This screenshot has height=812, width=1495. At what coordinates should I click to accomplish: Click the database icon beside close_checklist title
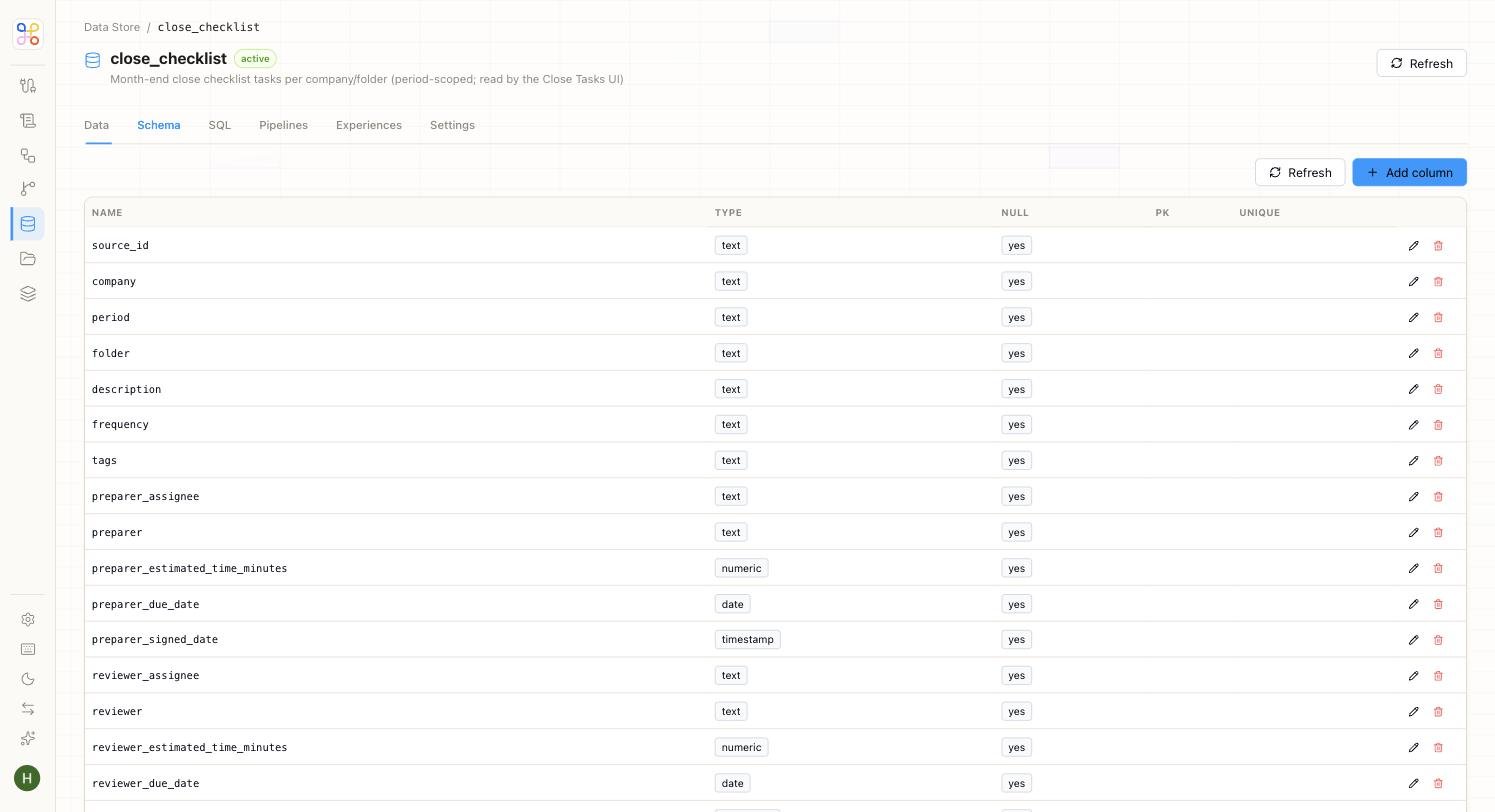coord(93,60)
